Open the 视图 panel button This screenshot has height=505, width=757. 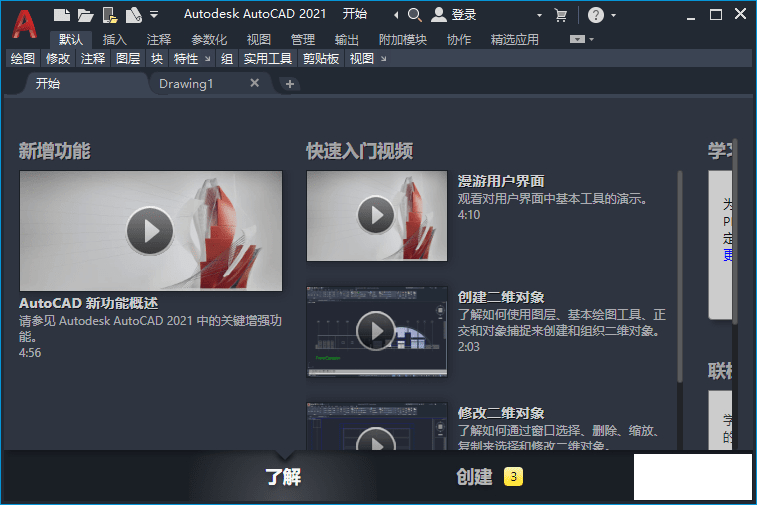[362, 58]
